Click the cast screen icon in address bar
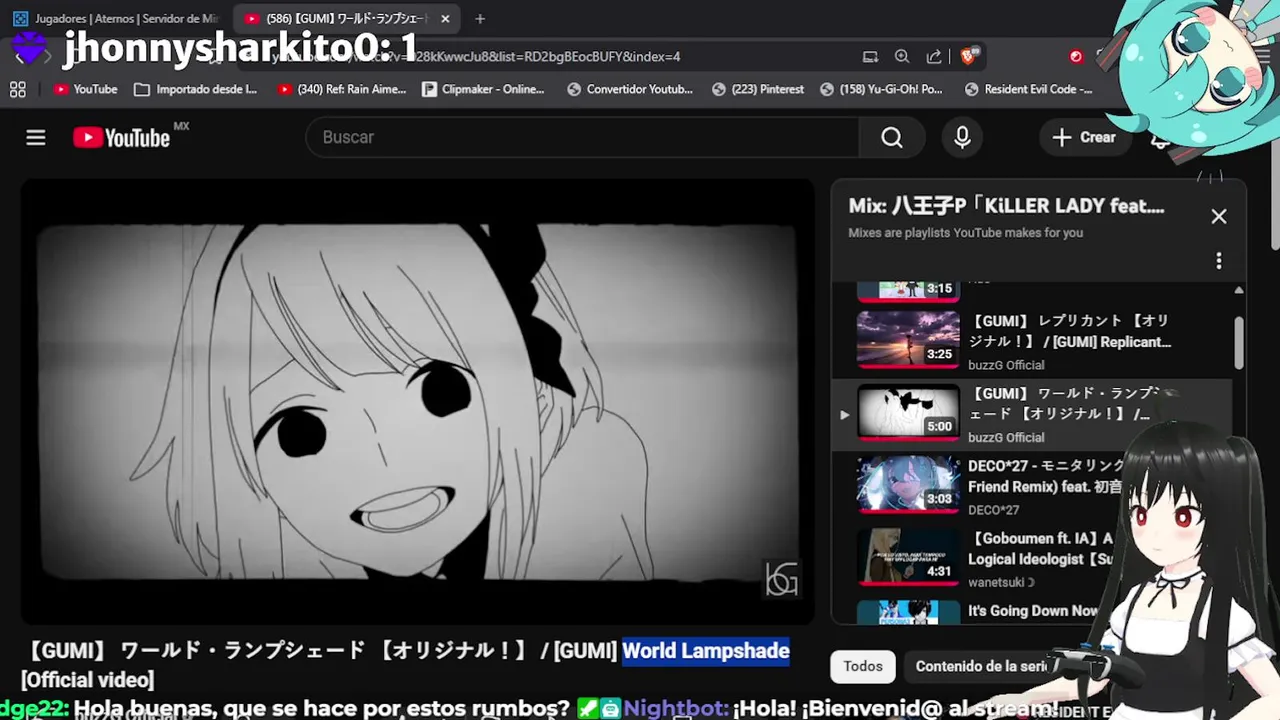 [x=871, y=57]
